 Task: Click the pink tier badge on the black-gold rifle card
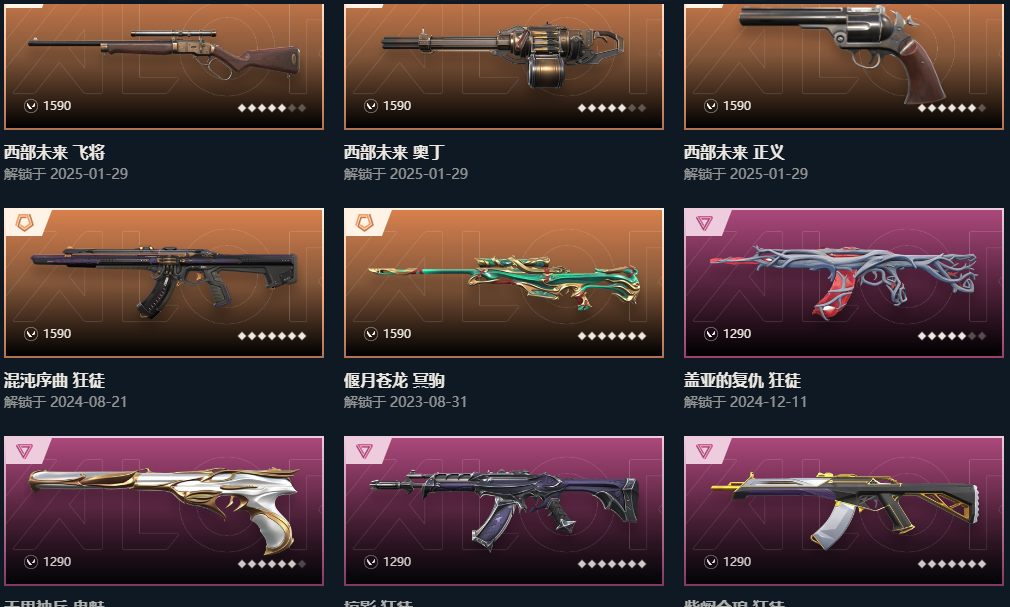pos(704,450)
